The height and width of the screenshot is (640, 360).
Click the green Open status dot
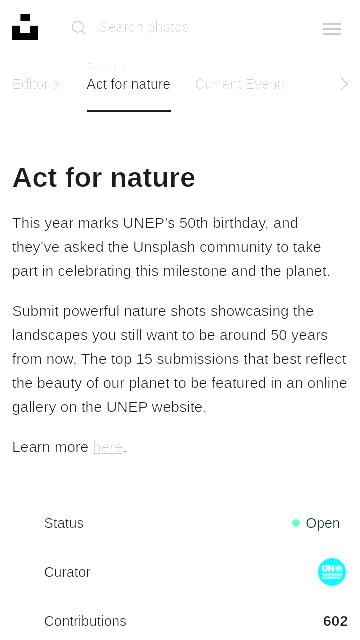pyautogui.click(x=296, y=523)
